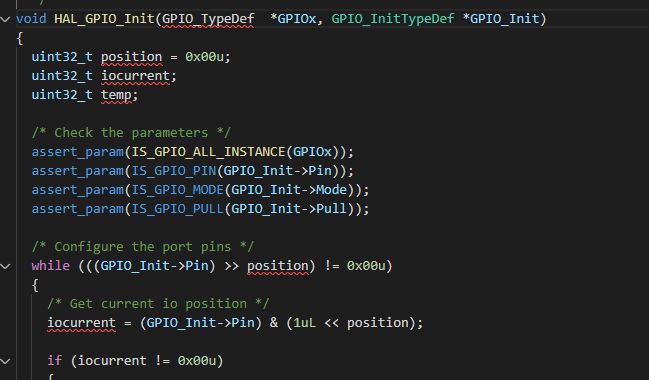Click the IS_GPIO_ALL_INSTANCE macro
Screen dimensions: 649x380
click(208, 152)
